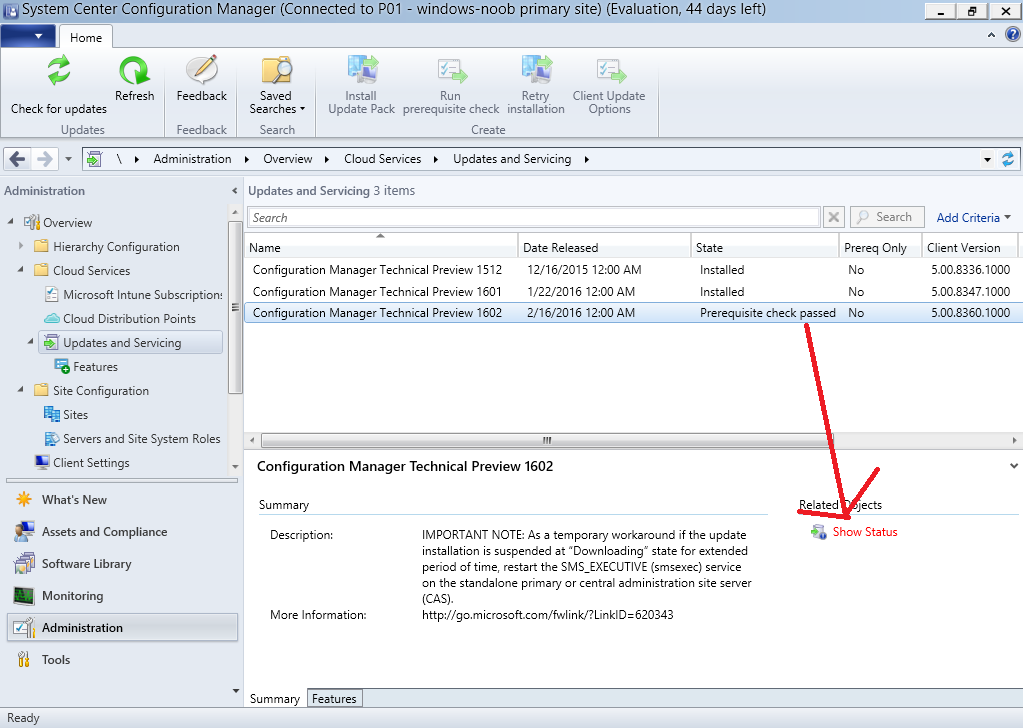Click Install Update Pack icon

[362, 70]
